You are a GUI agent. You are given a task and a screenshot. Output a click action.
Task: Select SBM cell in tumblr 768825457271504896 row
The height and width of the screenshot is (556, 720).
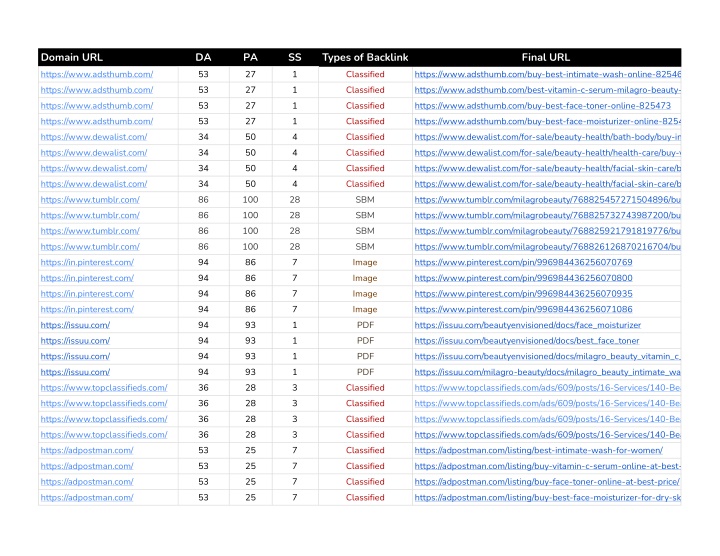coord(365,200)
